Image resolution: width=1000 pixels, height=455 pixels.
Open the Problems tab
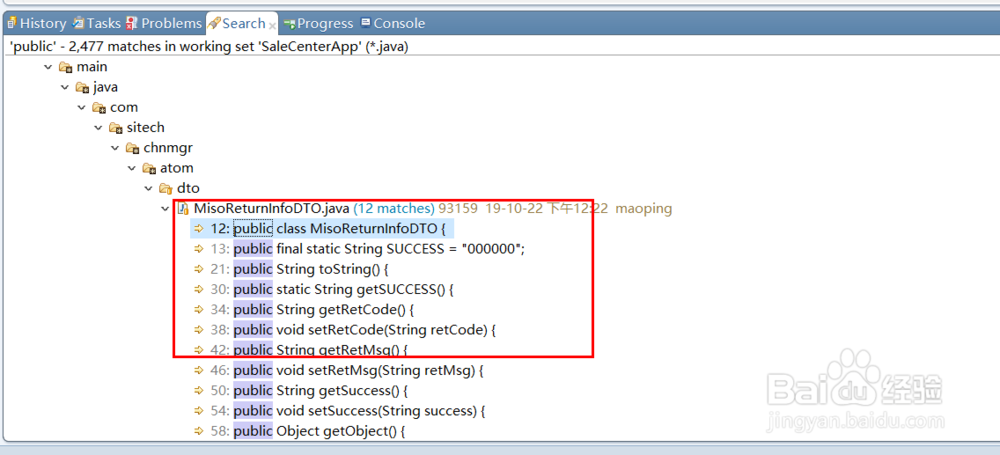pos(164,24)
